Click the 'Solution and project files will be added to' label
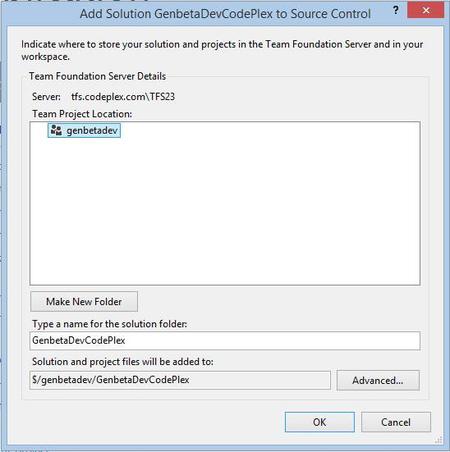 [x=123, y=362]
